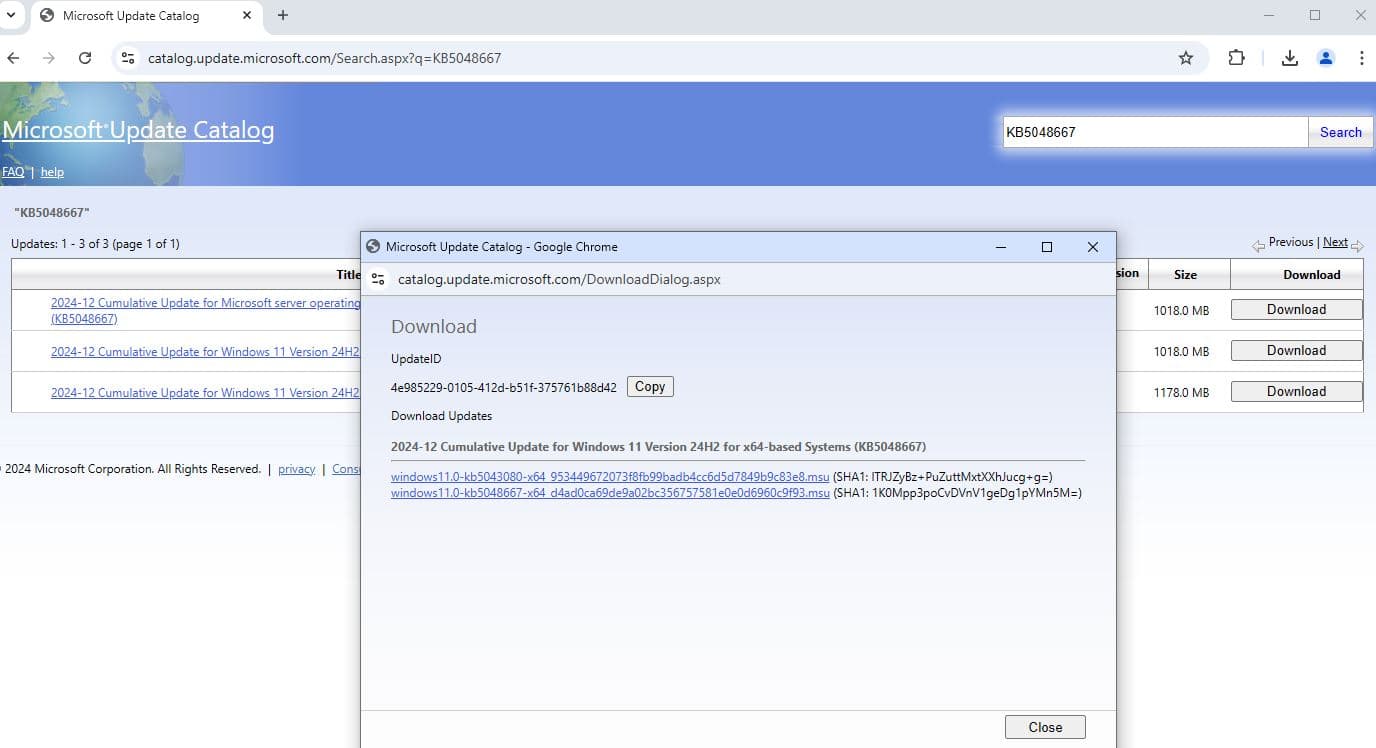Minimize the download dialog popup window
This screenshot has height=748, width=1376.
(1000, 247)
